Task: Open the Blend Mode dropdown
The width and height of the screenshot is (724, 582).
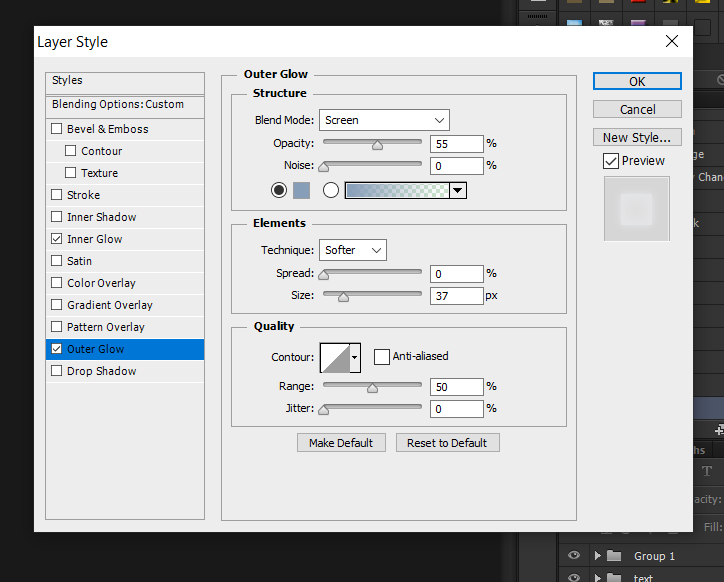Action: click(x=384, y=120)
